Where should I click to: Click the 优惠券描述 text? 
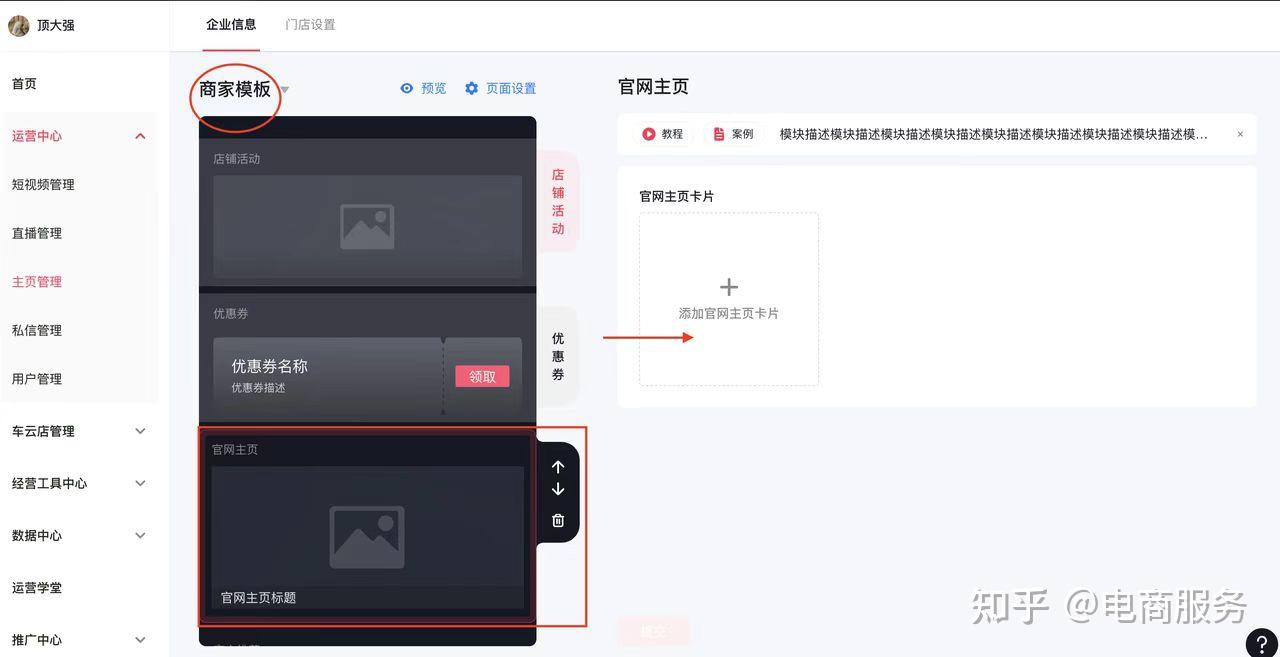(259, 387)
